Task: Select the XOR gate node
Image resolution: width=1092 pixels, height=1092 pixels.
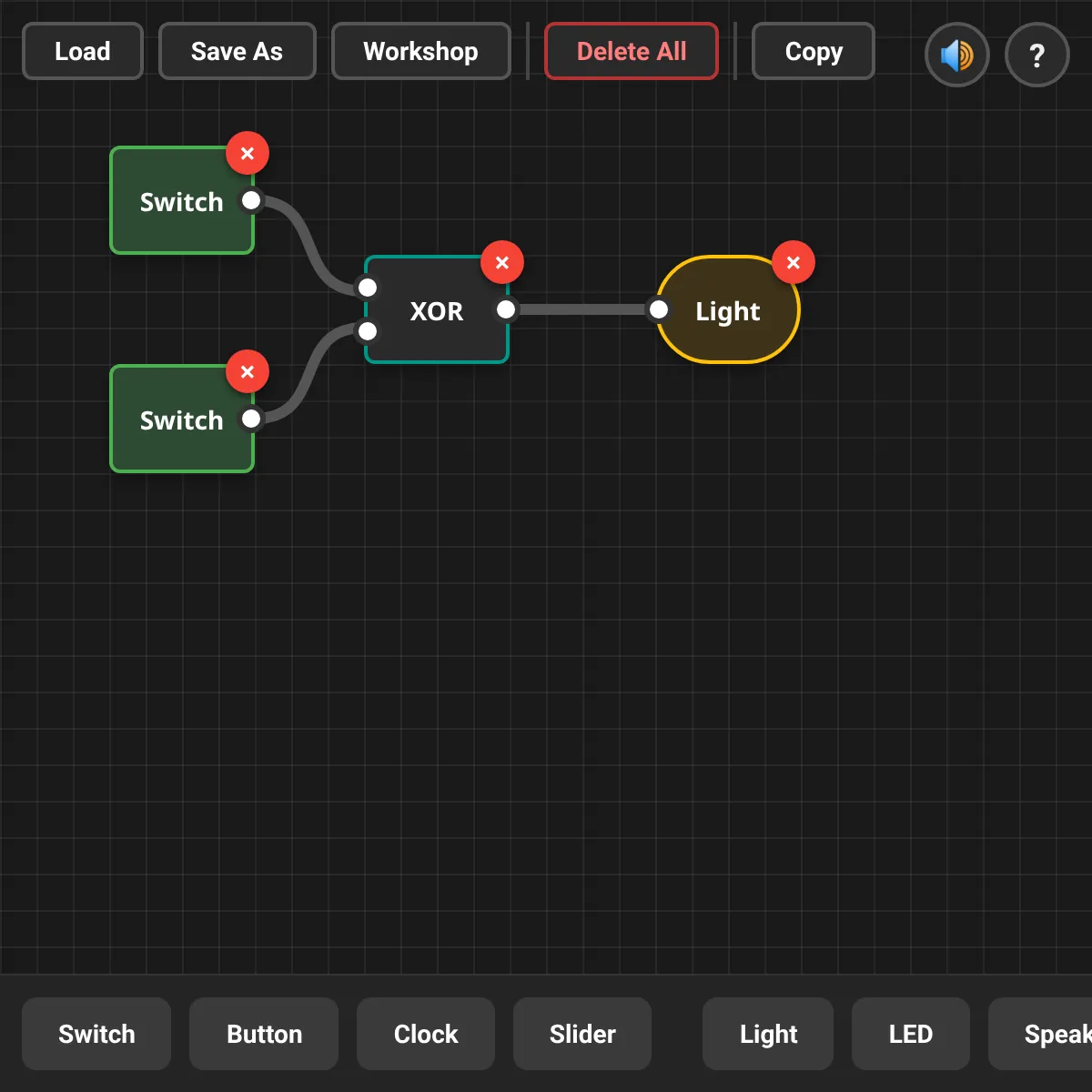Action: point(437,310)
